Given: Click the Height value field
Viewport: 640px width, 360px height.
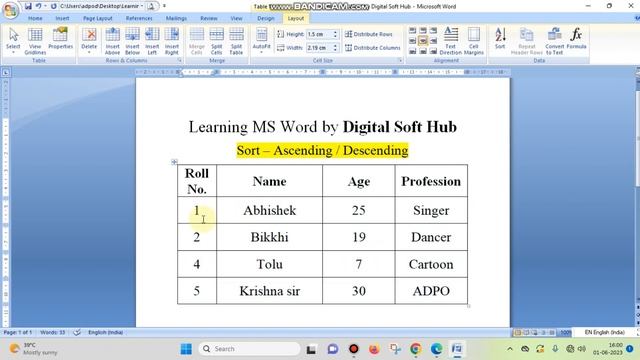Looking at the screenshot, I should click(320, 34).
